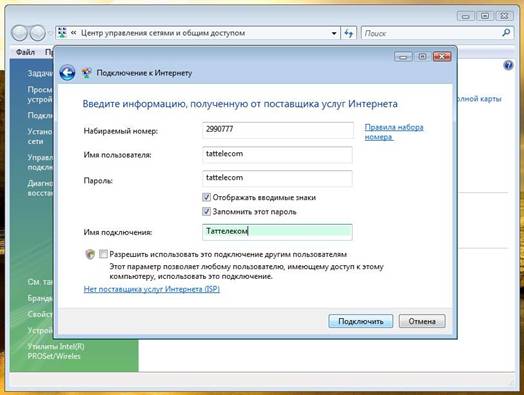Image resolution: width=524 pixels, height=395 pixels.
Task: Refresh the Network Center address bar
Action: (349, 33)
